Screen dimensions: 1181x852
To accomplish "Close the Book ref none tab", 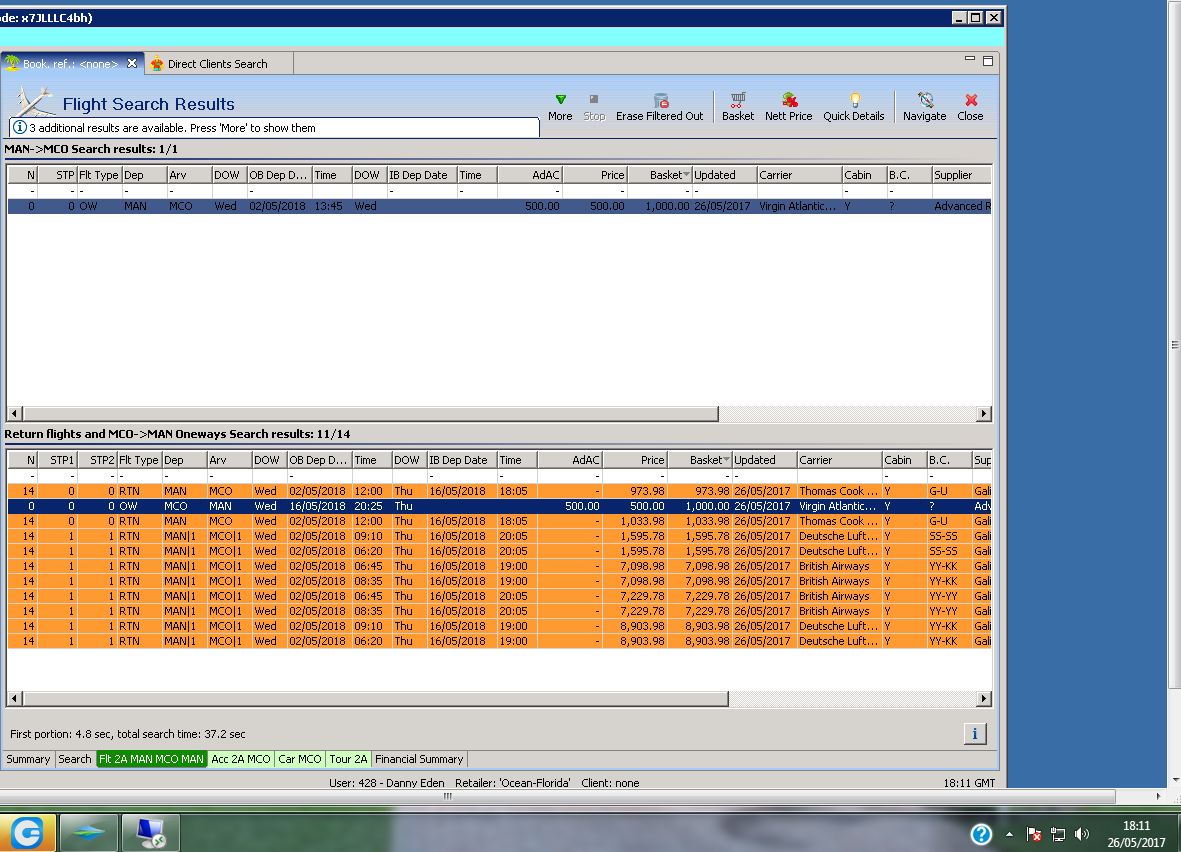I will pos(132,63).
